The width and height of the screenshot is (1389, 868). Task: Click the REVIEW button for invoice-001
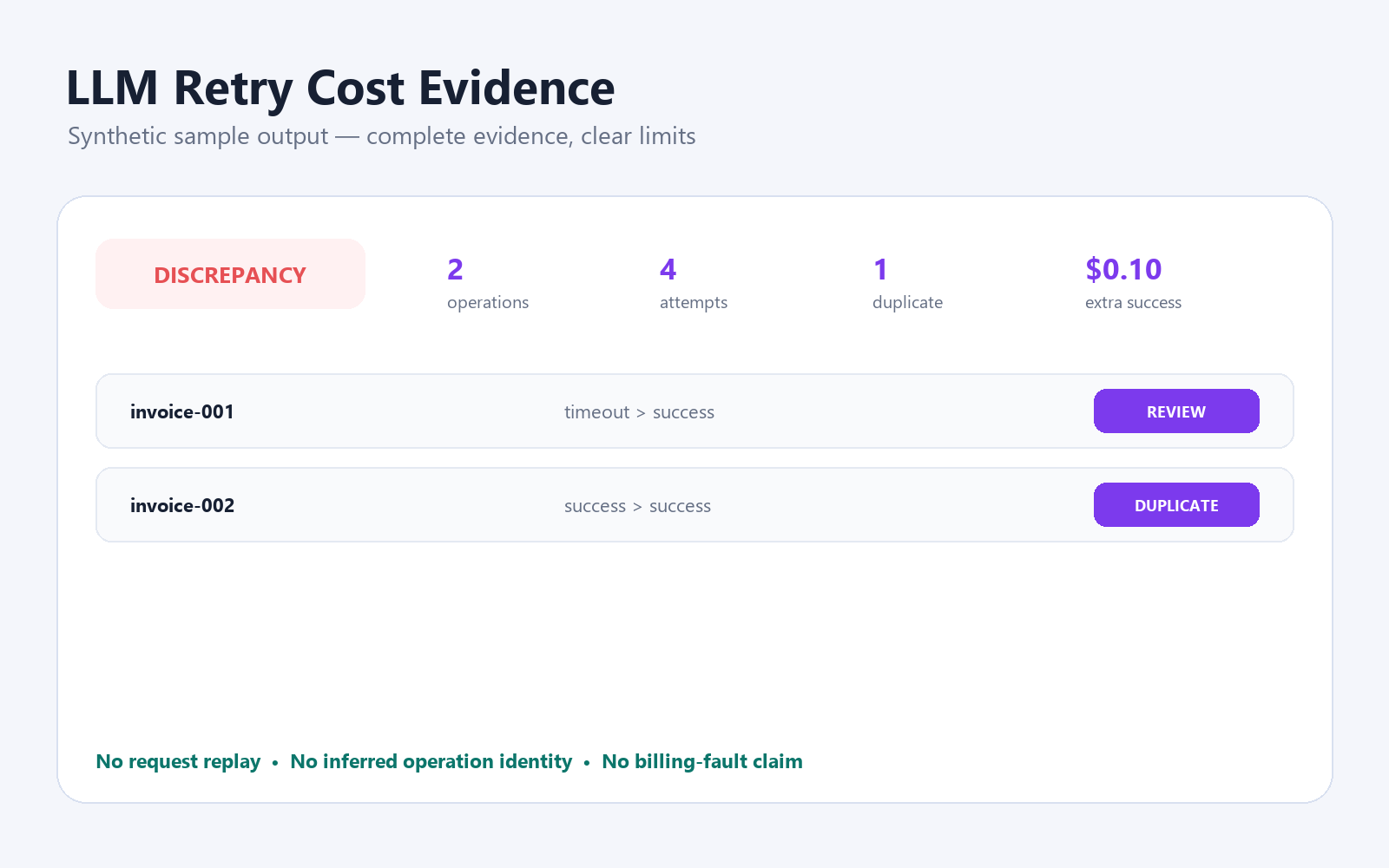(x=1176, y=411)
